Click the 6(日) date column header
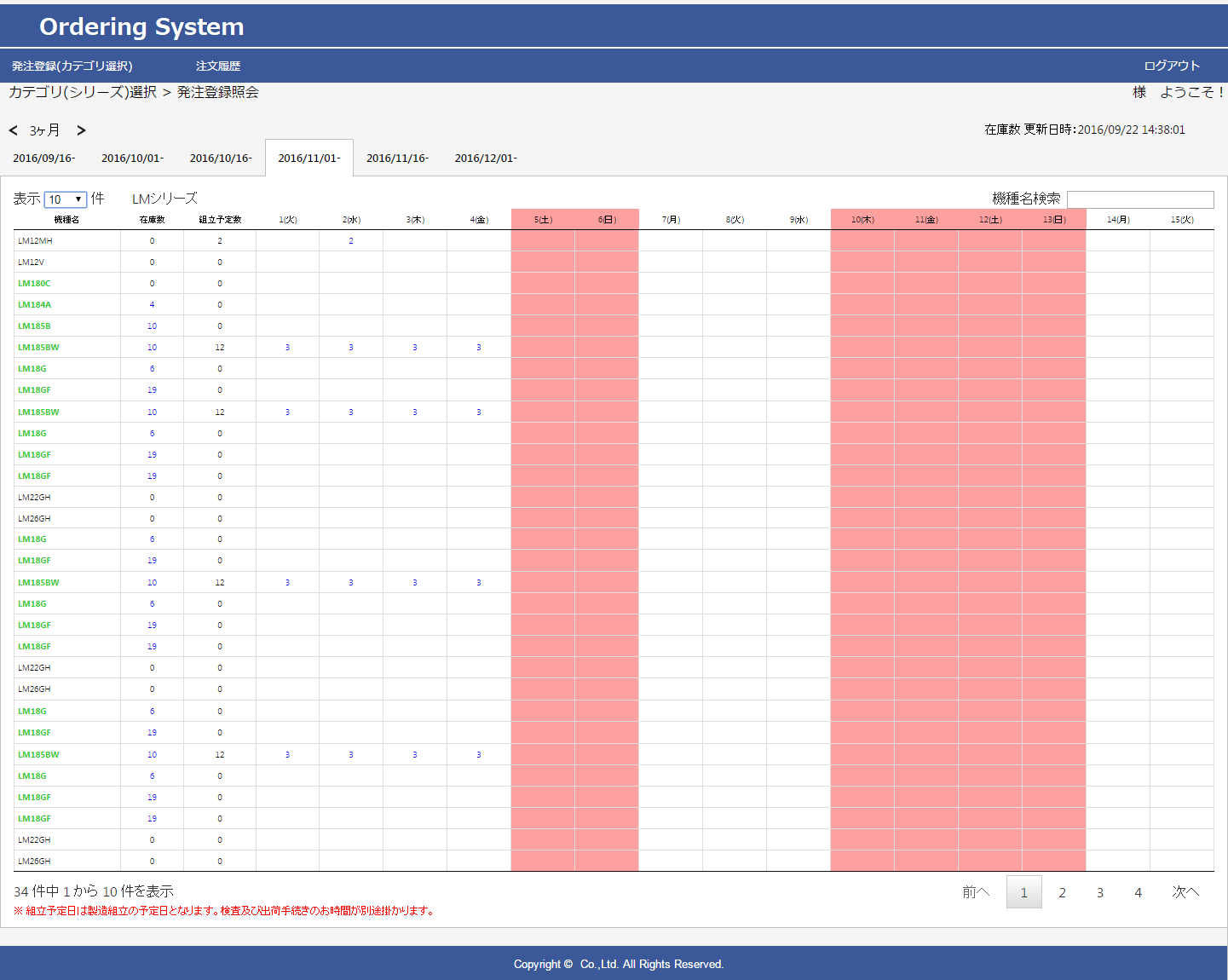 [607, 220]
